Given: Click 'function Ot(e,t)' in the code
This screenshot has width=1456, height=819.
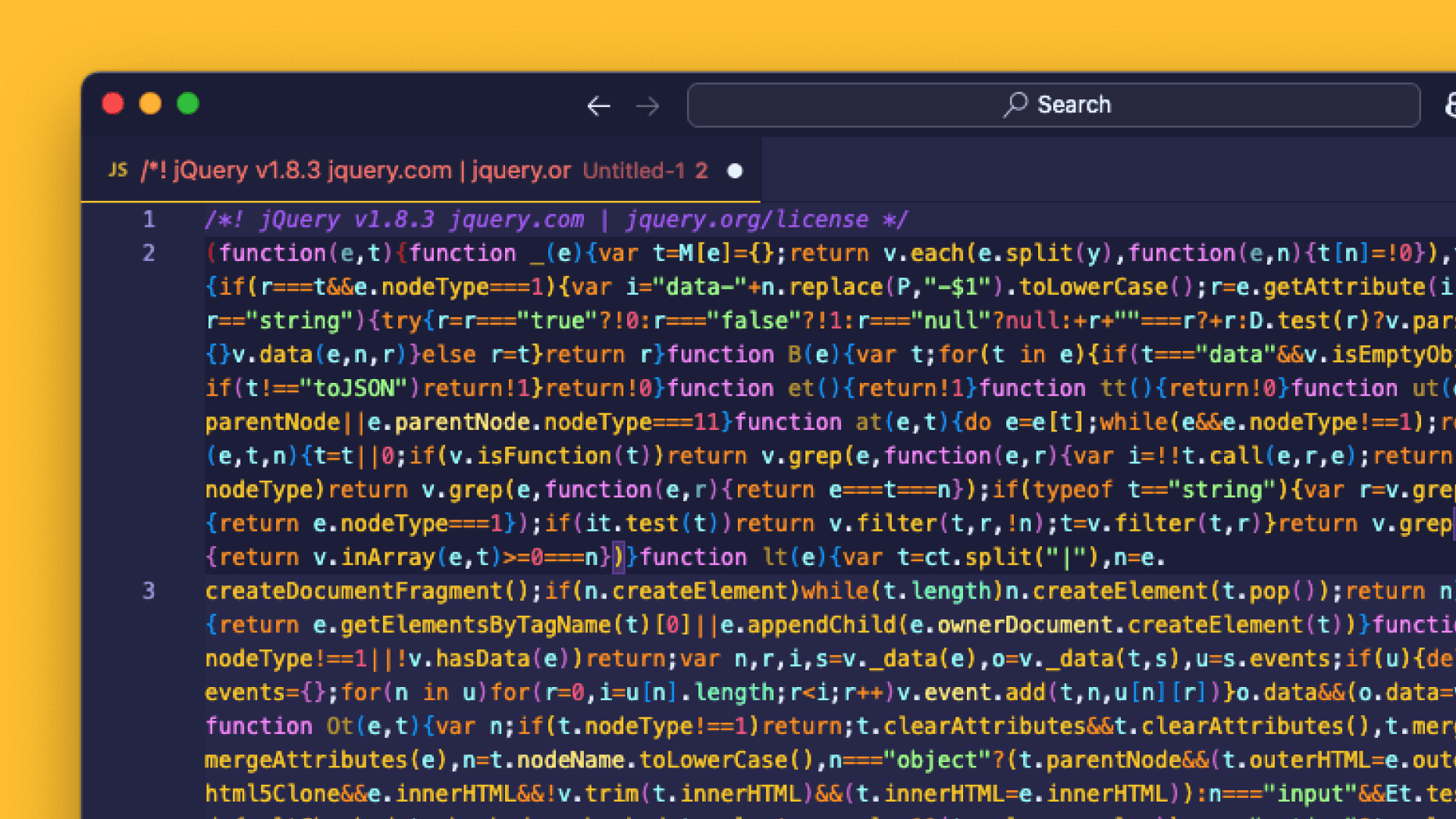Looking at the screenshot, I should pyautogui.click(x=312, y=726).
